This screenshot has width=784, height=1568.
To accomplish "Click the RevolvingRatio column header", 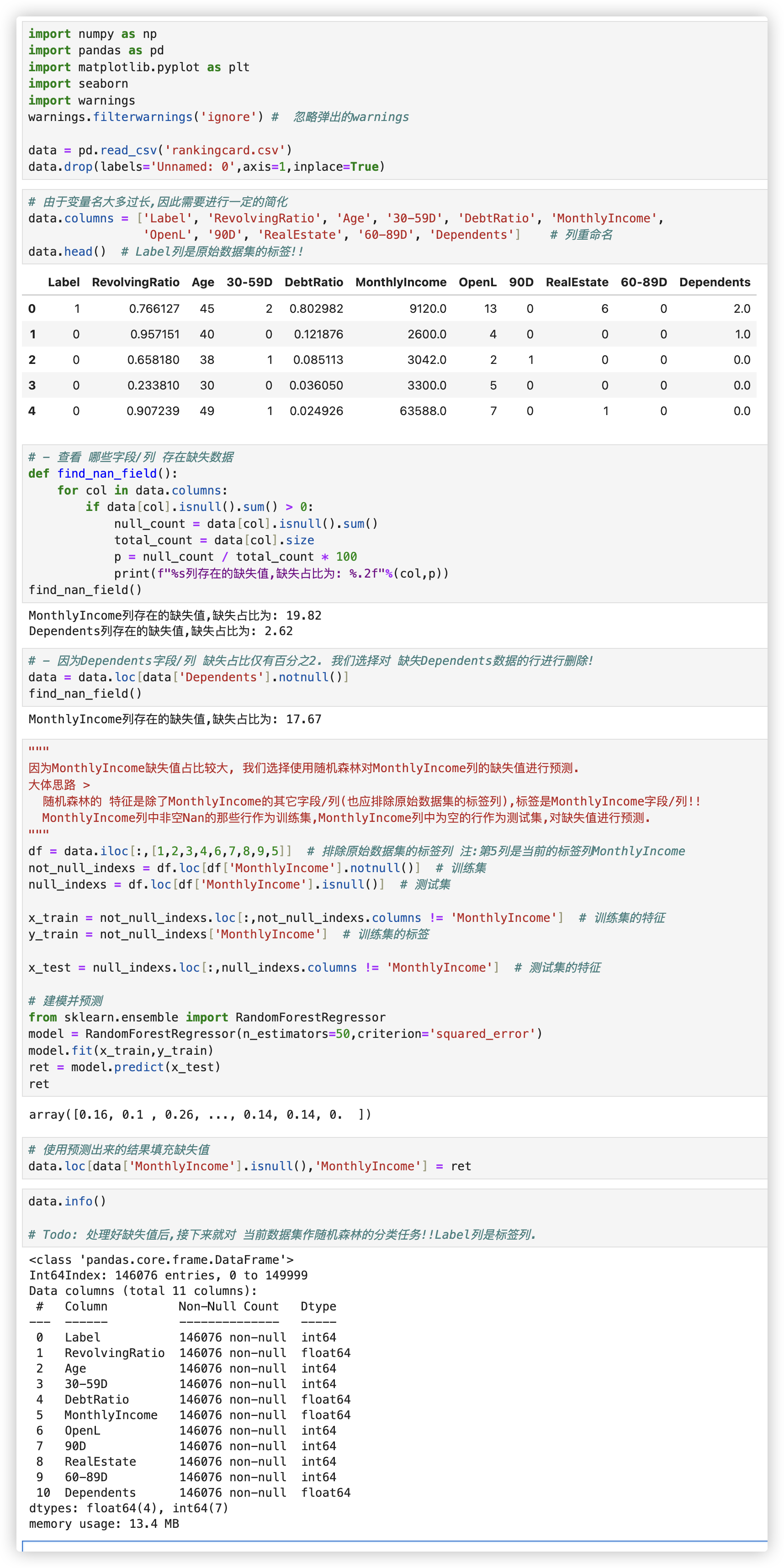I will tap(135, 283).
